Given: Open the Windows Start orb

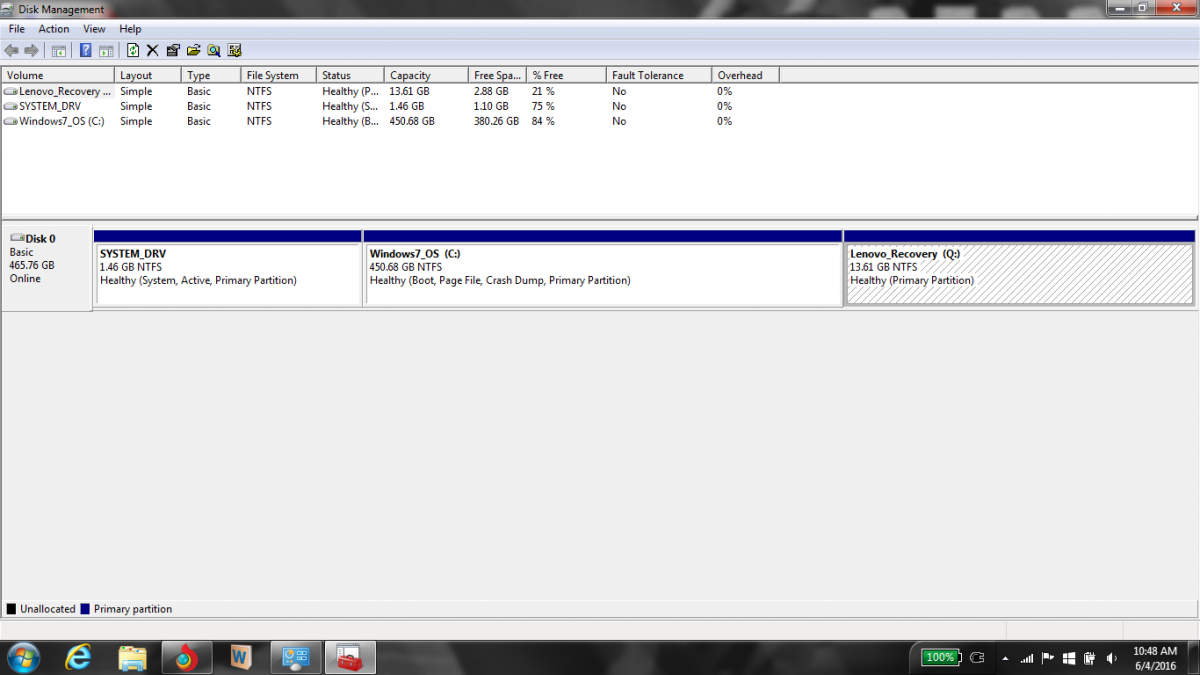Looking at the screenshot, I should pos(22,657).
